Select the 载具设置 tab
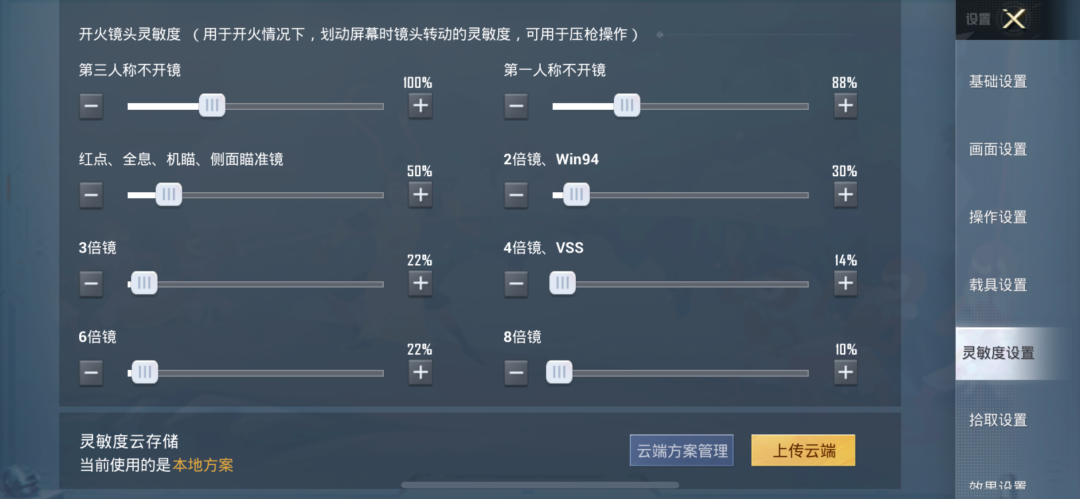The height and width of the screenshot is (499, 1080). (998, 285)
